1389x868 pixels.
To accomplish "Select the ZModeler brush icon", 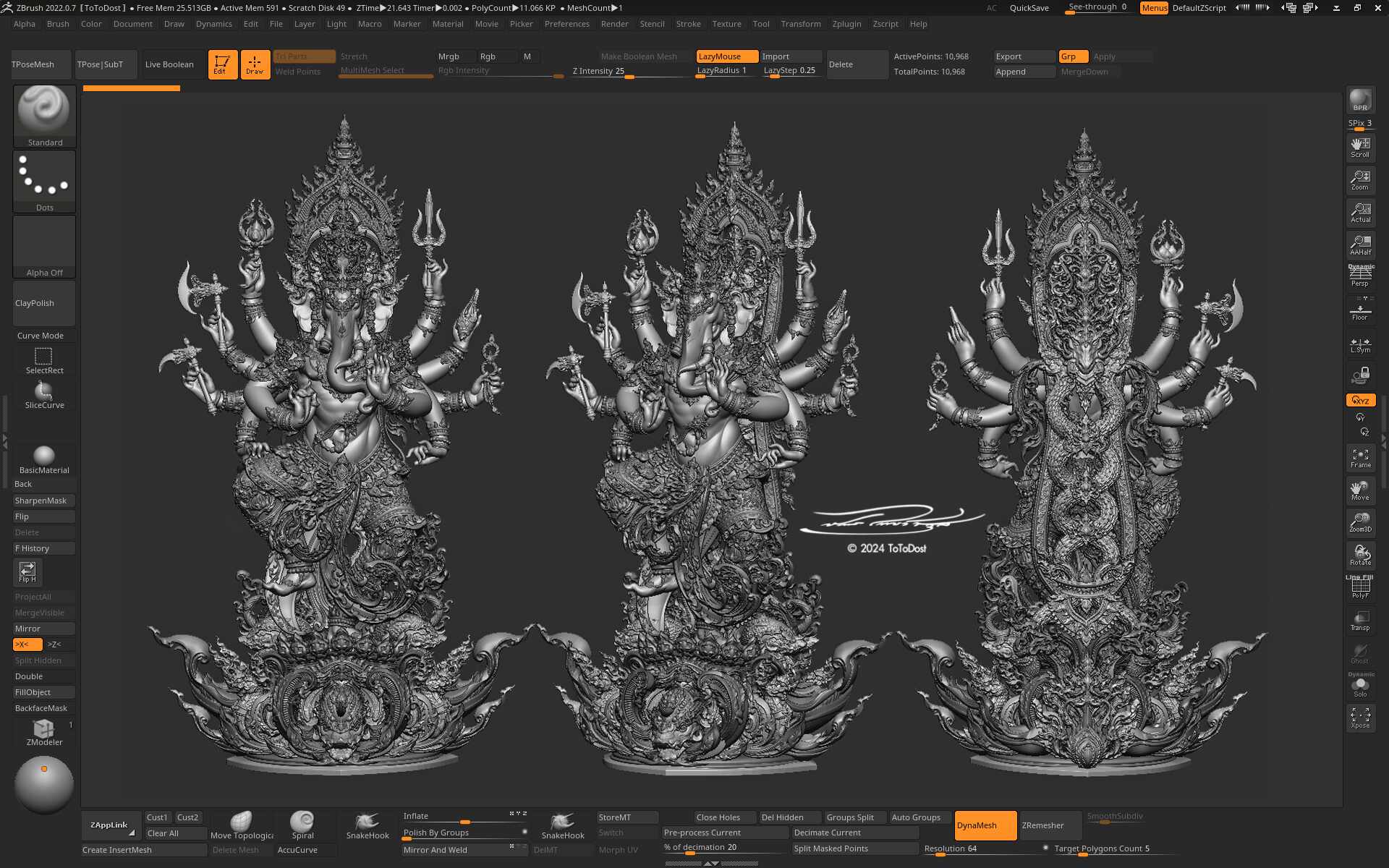I will [x=44, y=732].
